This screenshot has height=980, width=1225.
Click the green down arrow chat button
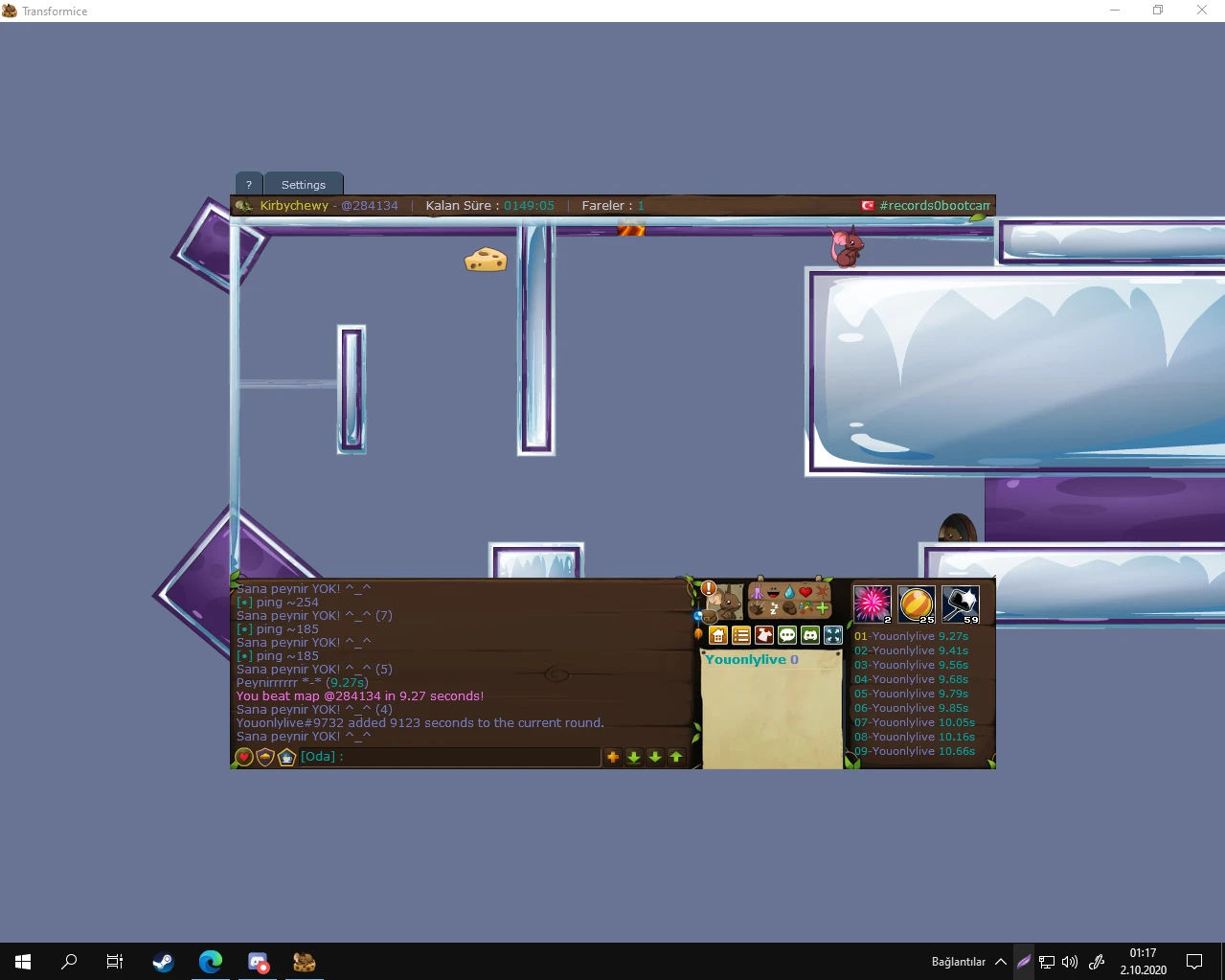pos(655,757)
